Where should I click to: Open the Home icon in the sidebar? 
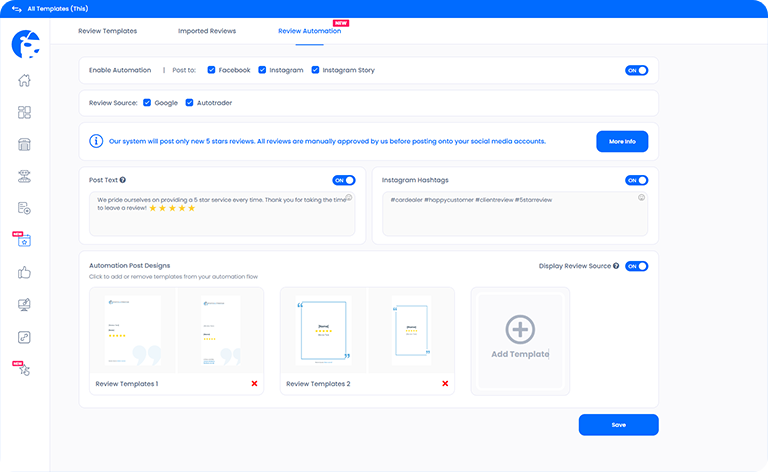(25, 81)
